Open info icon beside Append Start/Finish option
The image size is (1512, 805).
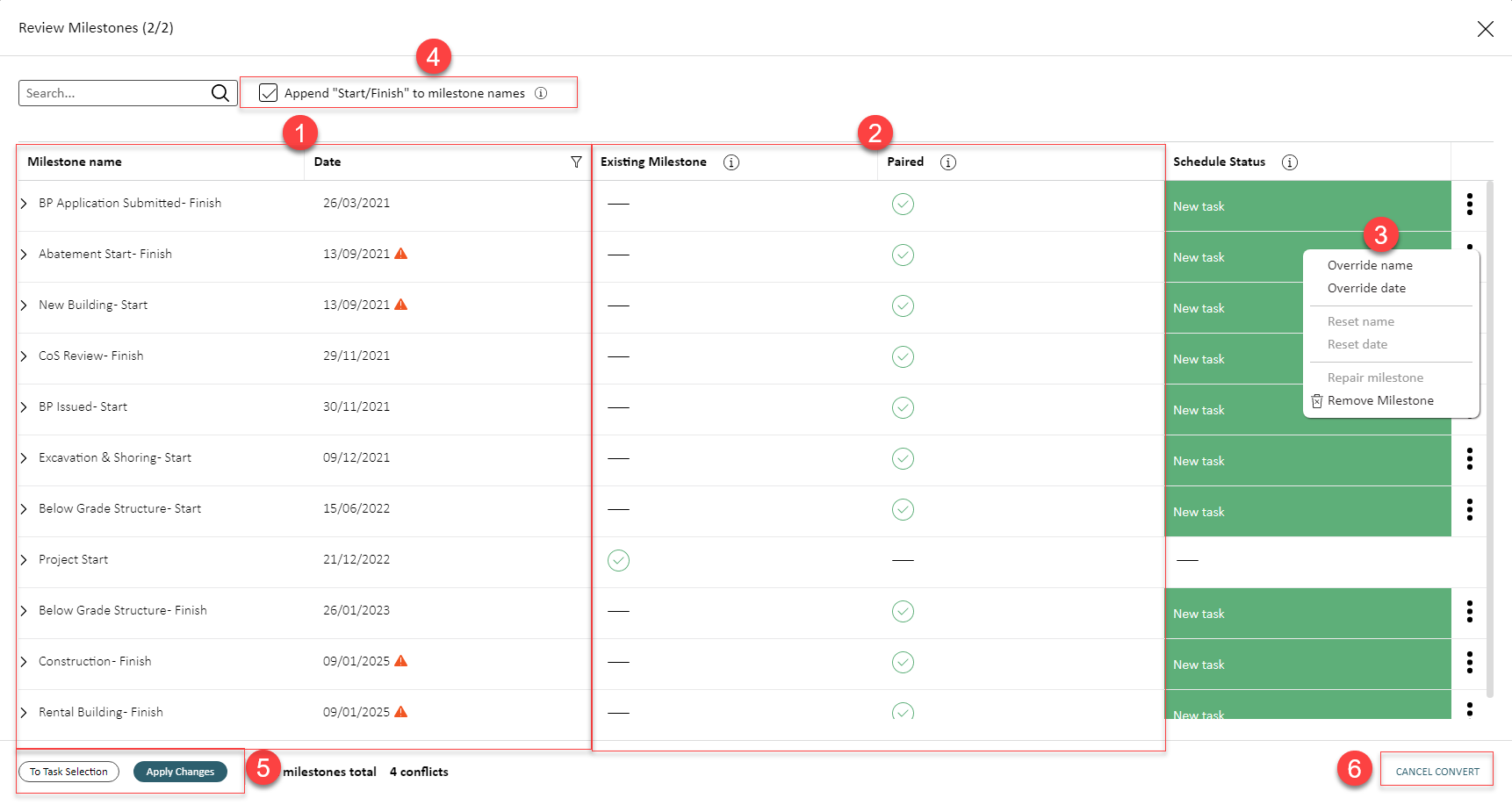541,93
